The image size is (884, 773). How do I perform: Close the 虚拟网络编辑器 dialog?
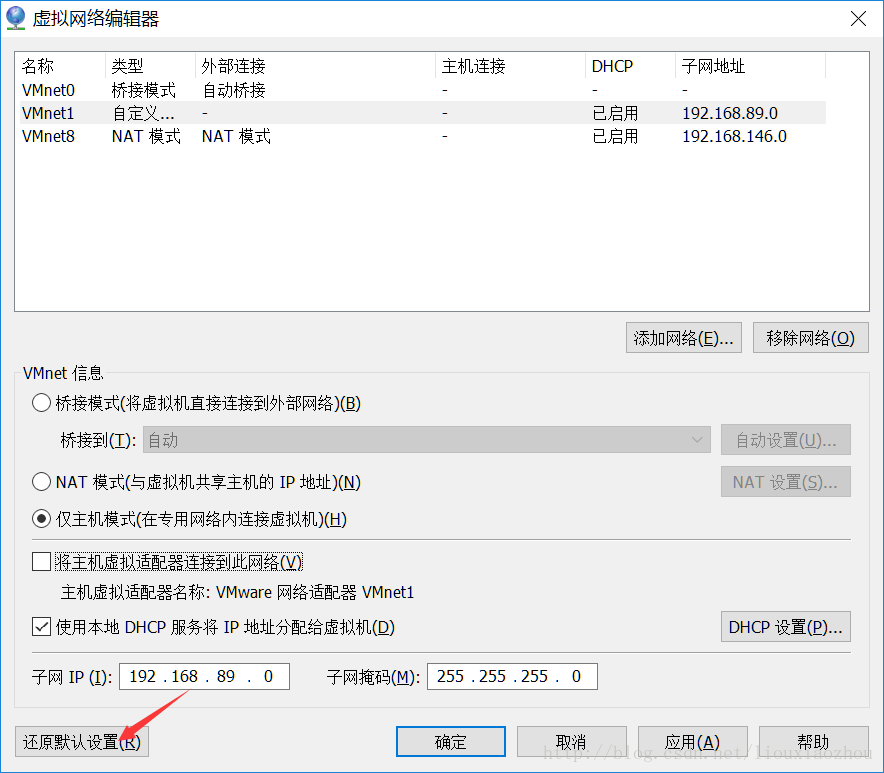(858, 19)
